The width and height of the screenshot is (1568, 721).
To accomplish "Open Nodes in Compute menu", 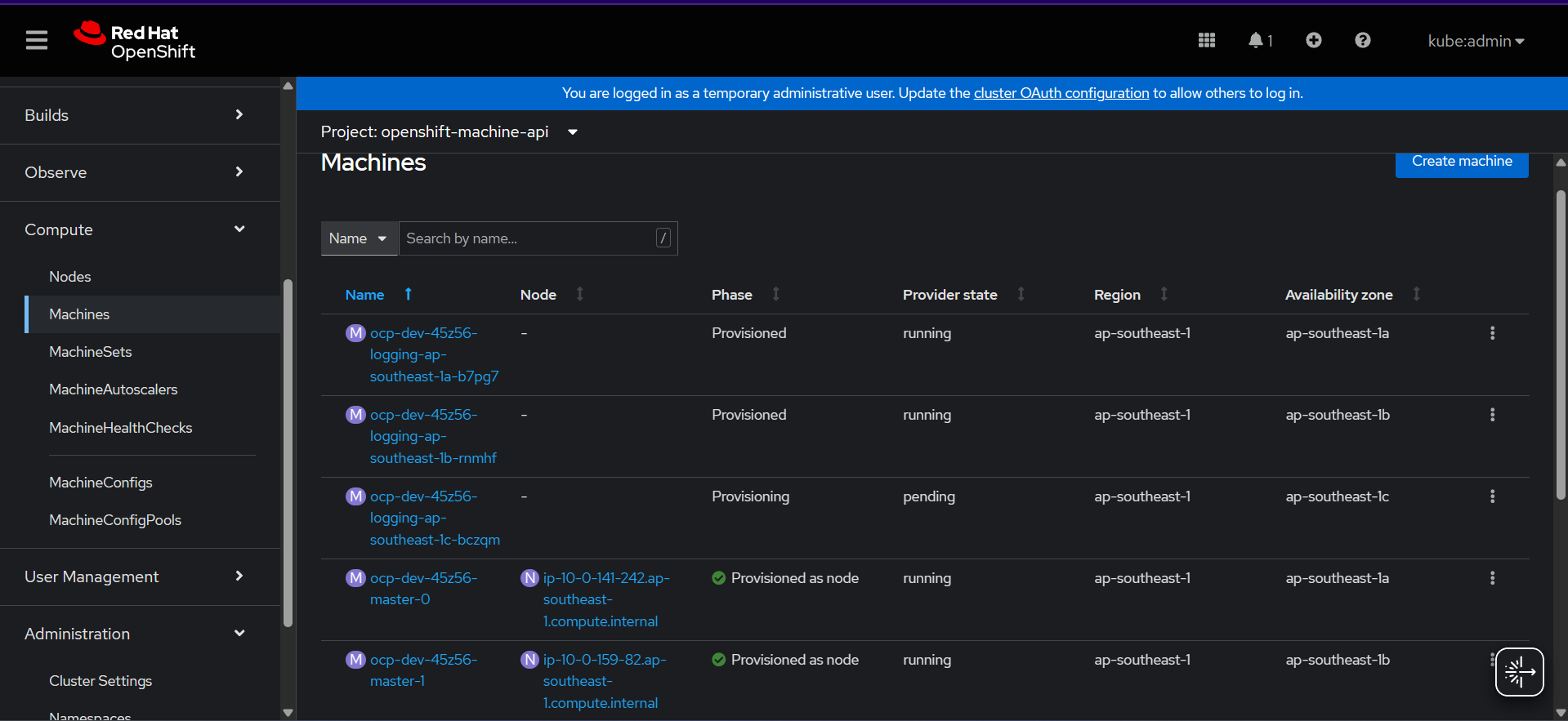I will [70, 277].
